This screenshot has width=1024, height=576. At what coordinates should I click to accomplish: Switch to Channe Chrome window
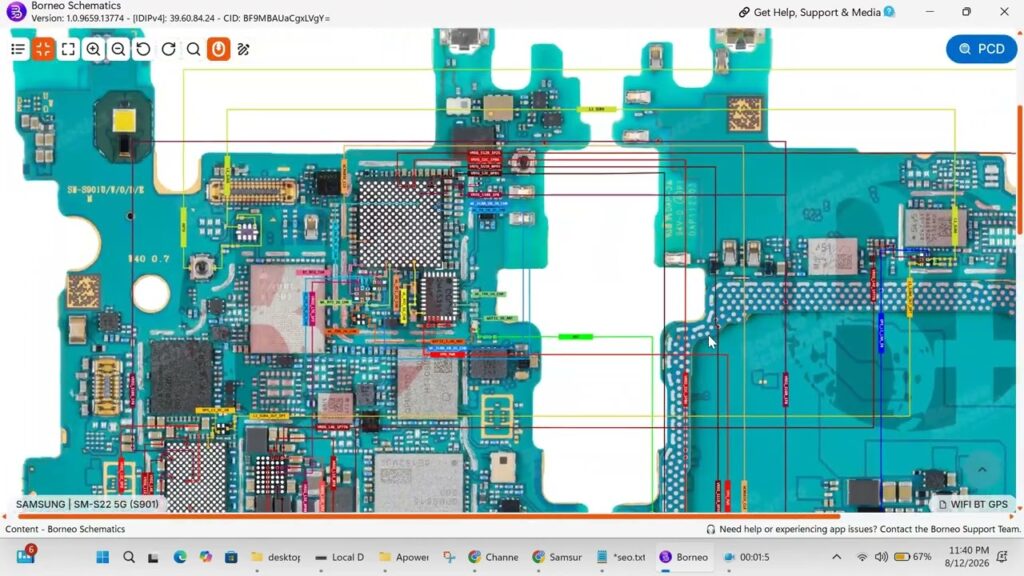point(493,557)
